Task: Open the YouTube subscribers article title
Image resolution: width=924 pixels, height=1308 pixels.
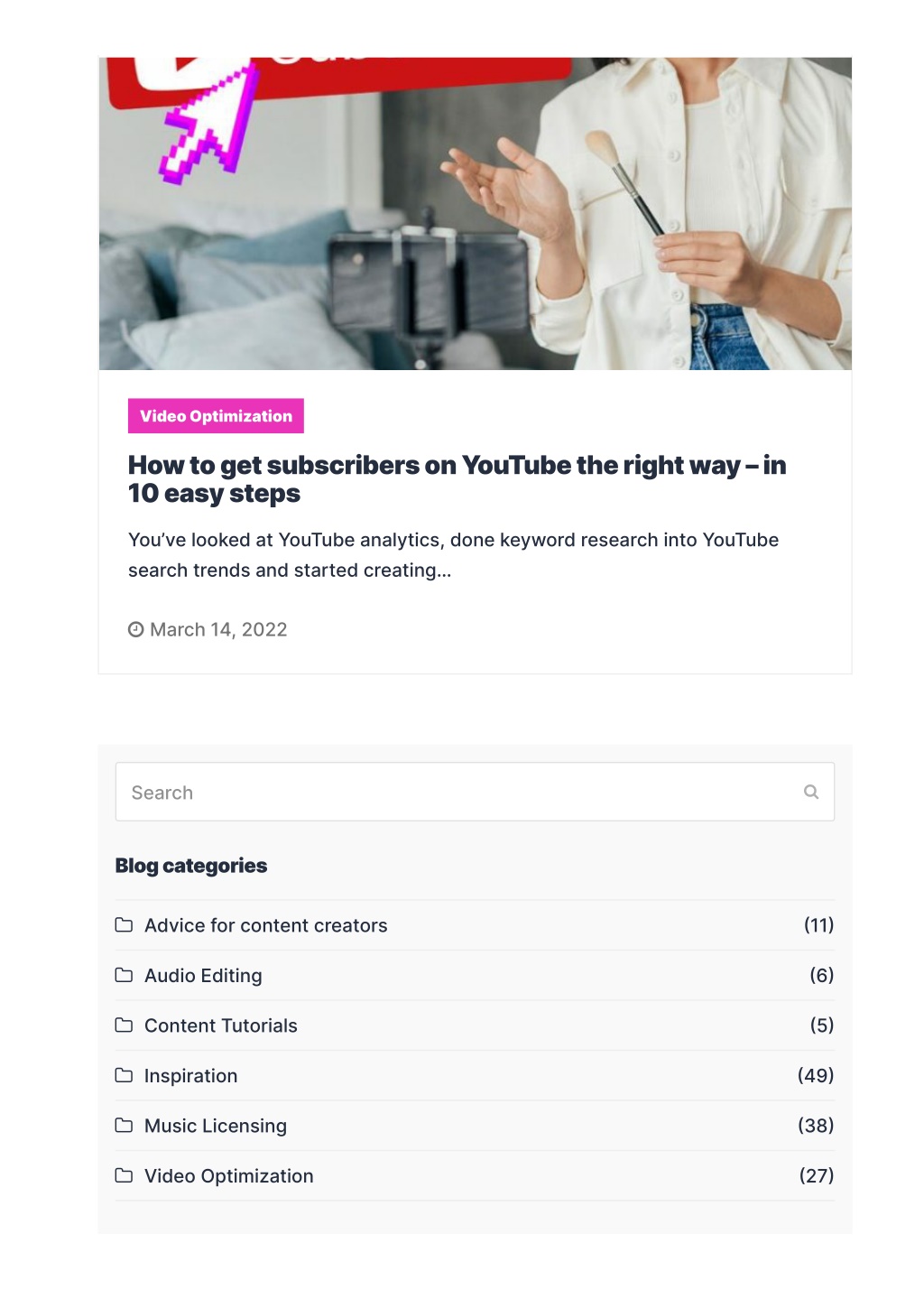Action: pos(457,478)
